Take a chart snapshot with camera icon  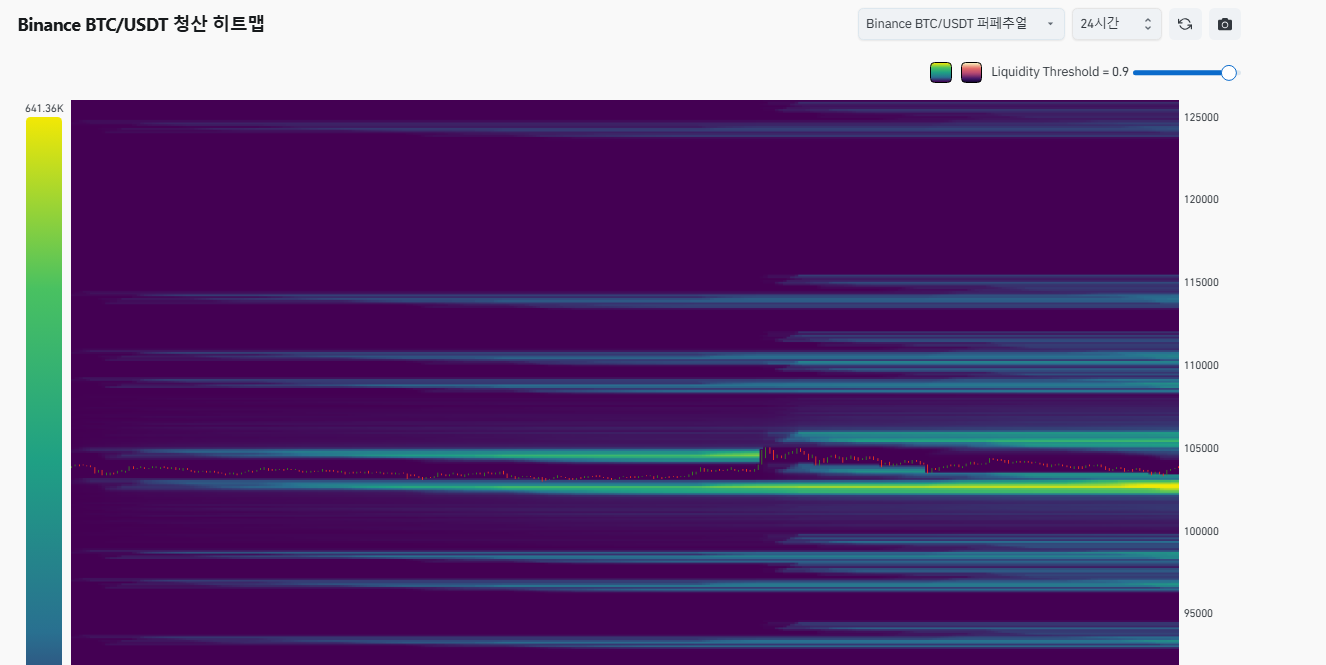(1225, 24)
